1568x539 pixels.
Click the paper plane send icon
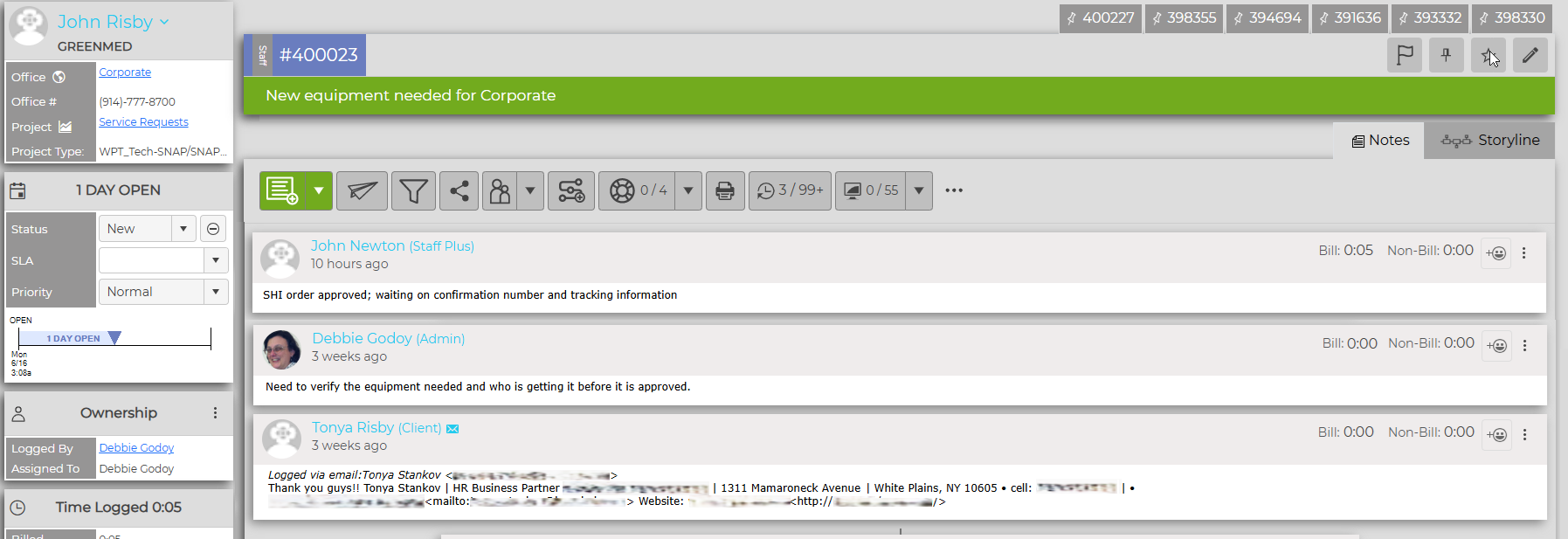pos(362,190)
